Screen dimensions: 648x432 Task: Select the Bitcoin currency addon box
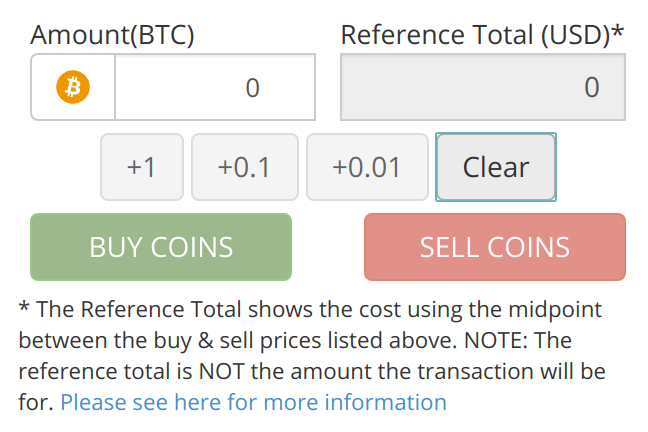73,87
